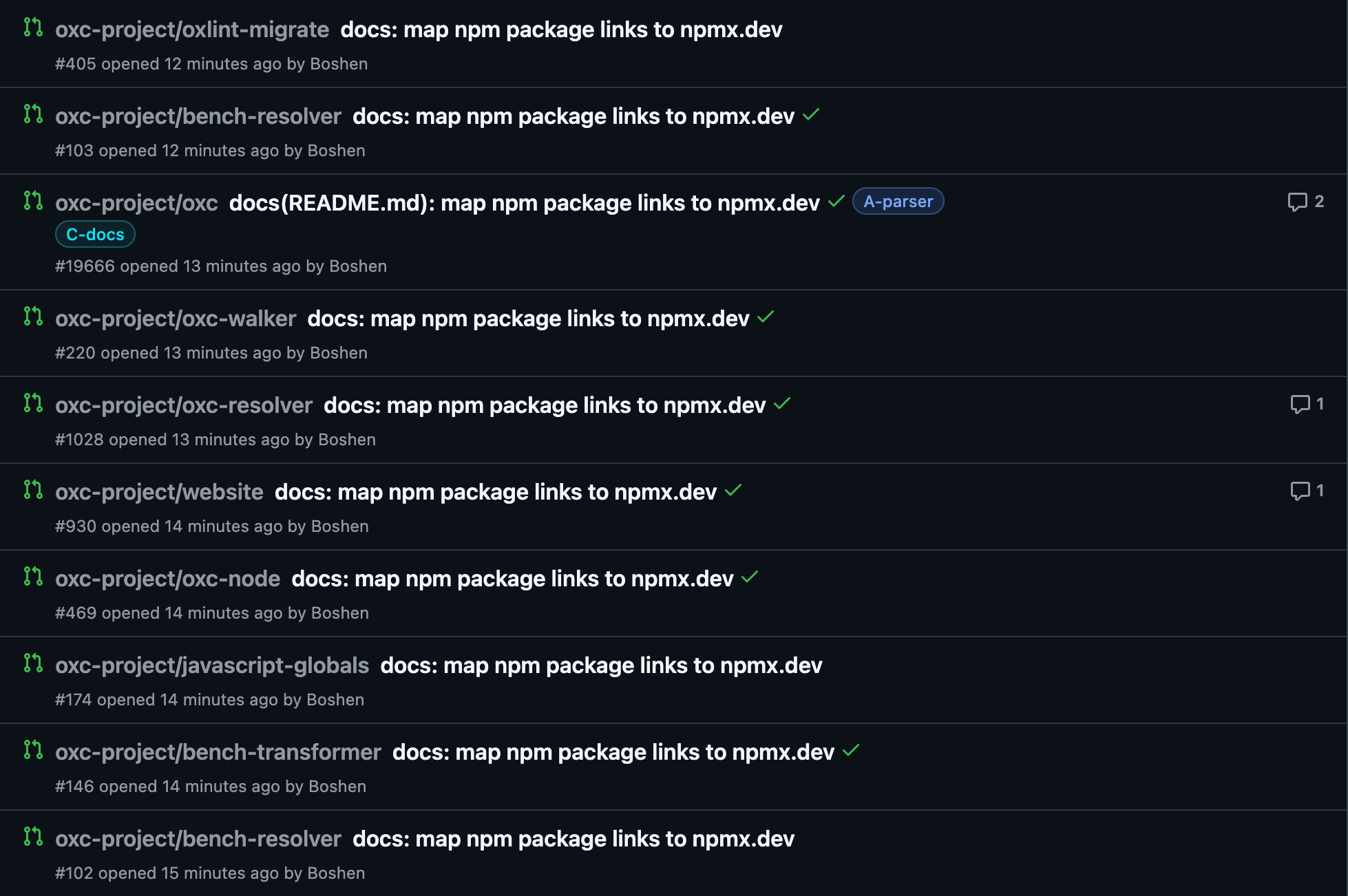Click the check status on bench-resolver #103
The width and height of the screenshot is (1348, 896).
click(x=811, y=115)
